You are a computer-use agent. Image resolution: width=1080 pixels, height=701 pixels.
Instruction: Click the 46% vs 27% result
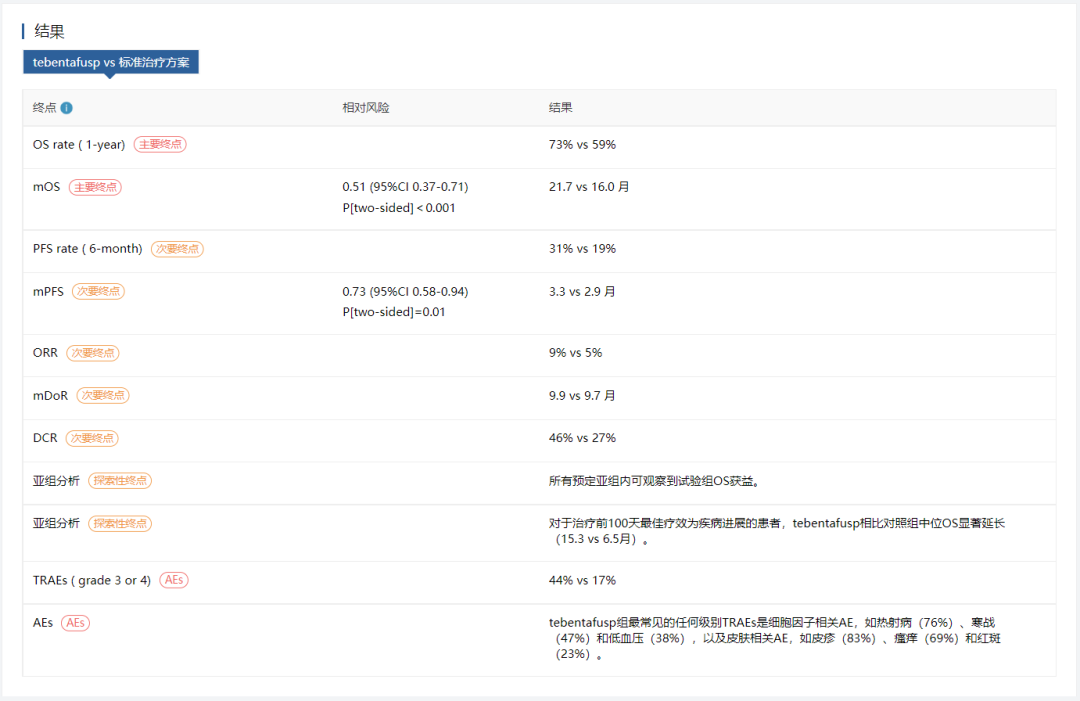[x=582, y=438]
